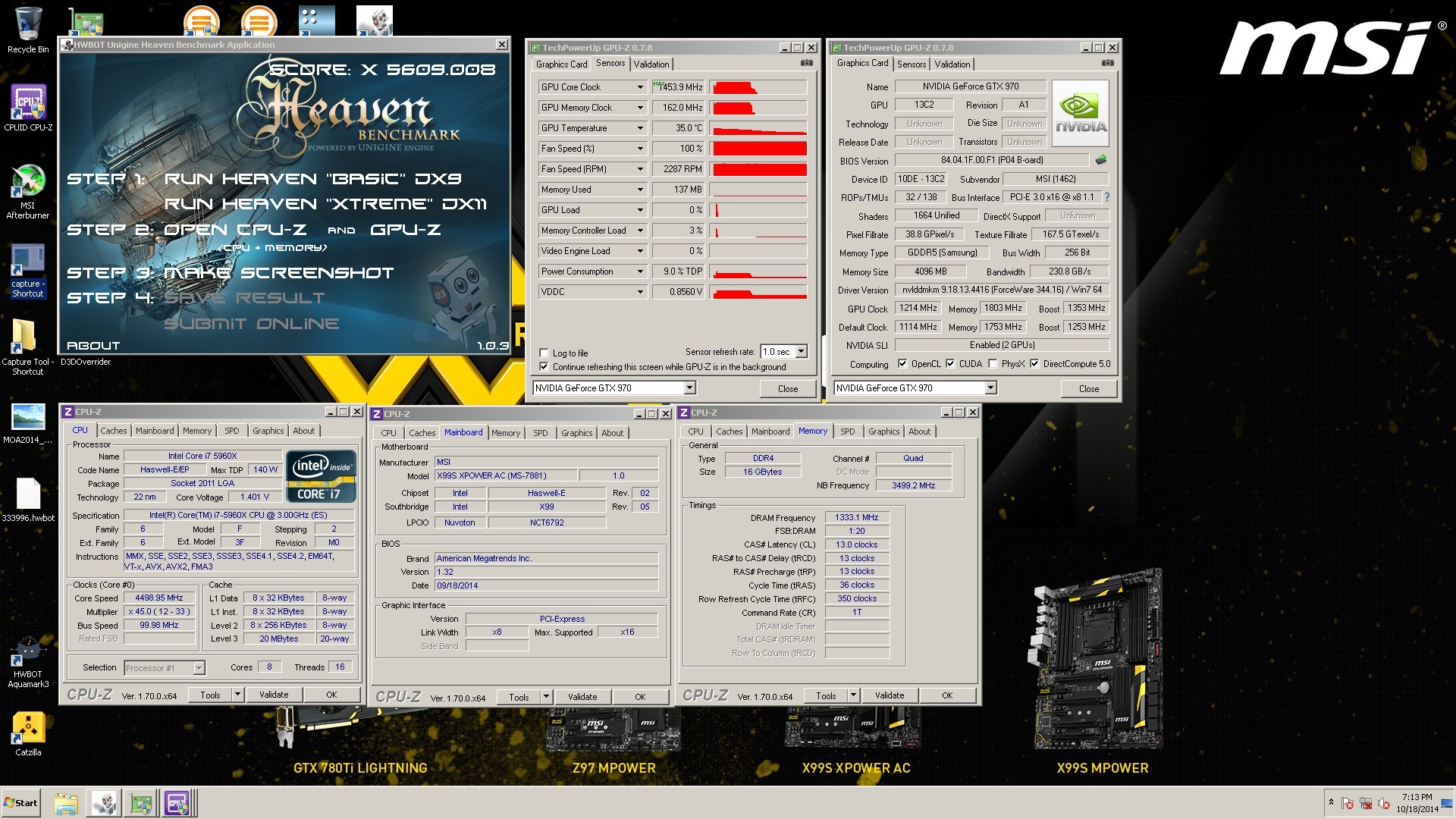
Task: Click the green graphics card shortcut icon on the desktop
Action: [86, 23]
